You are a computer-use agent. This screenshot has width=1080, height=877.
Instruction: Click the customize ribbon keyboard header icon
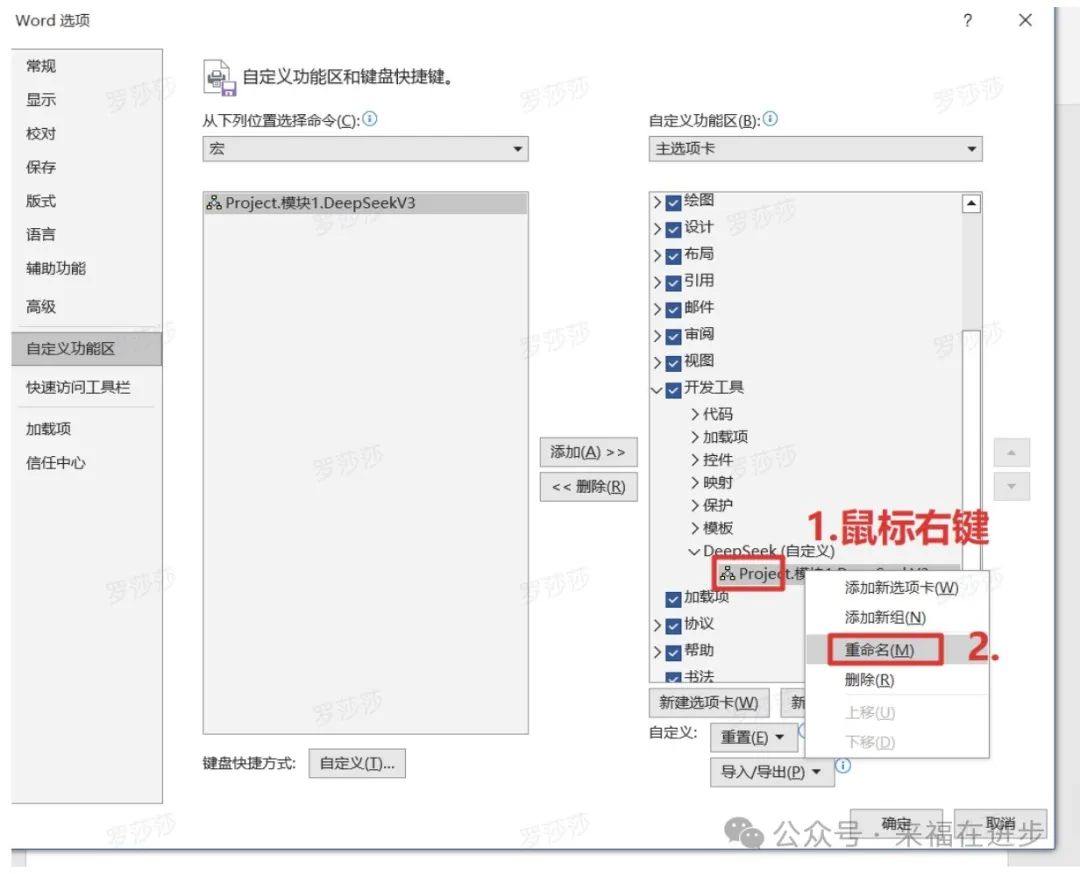[x=220, y=77]
